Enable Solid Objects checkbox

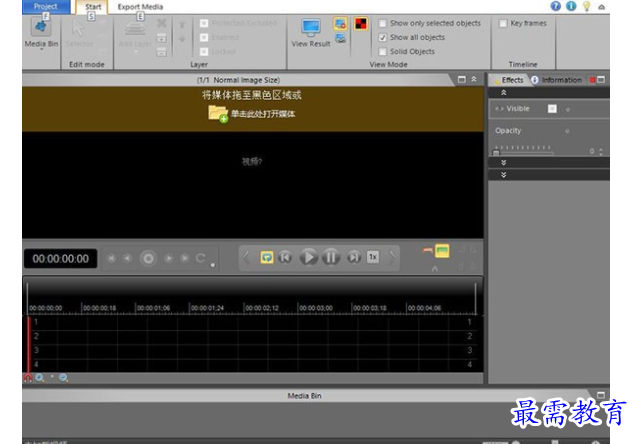pyautogui.click(x=382, y=51)
